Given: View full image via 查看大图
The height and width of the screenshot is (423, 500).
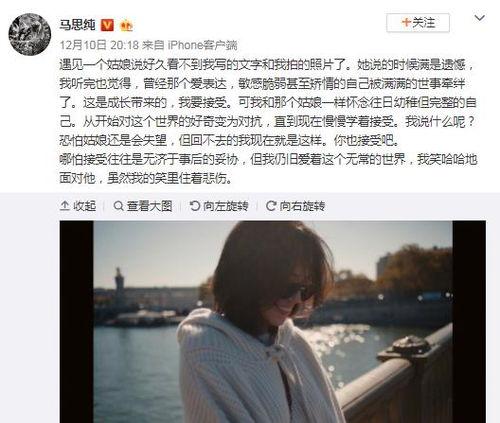Looking at the screenshot, I should (143, 206).
